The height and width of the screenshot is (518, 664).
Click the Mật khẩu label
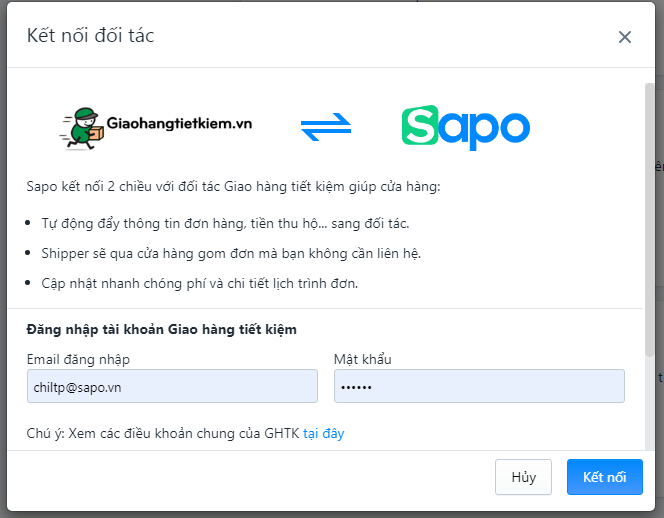[362, 360]
